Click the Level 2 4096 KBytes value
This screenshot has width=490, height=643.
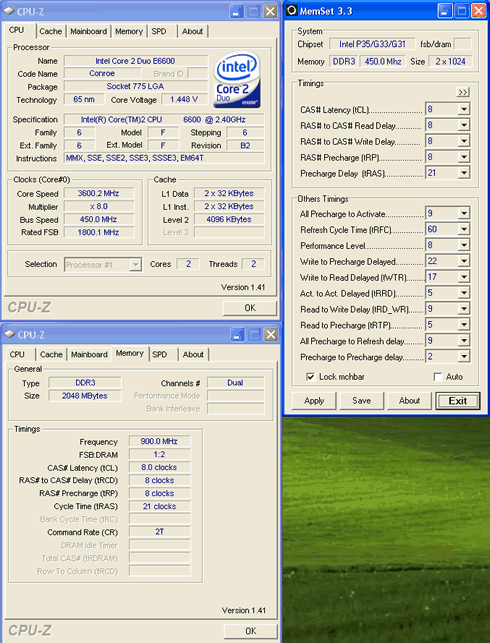point(229,220)
